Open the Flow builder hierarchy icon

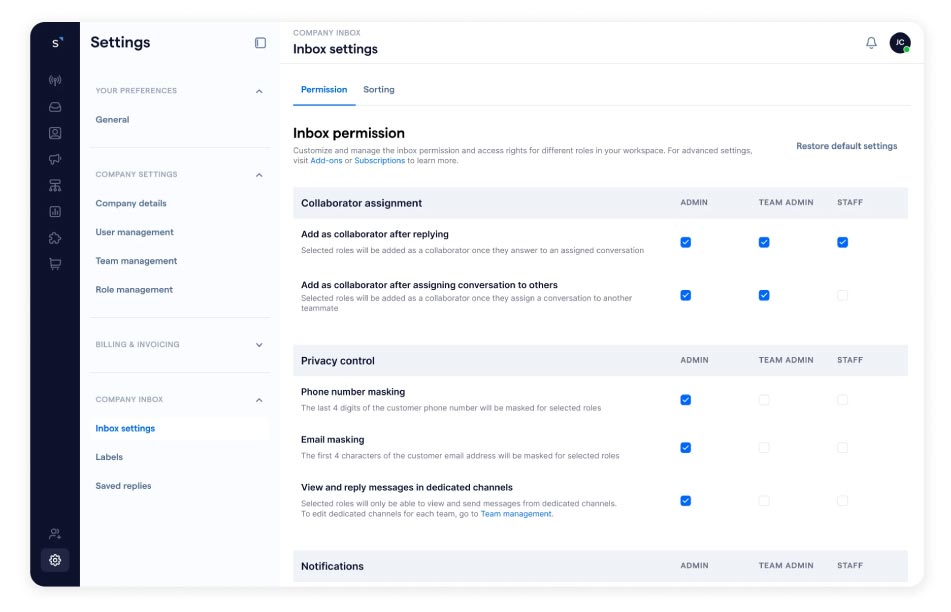tap(55, 185)
